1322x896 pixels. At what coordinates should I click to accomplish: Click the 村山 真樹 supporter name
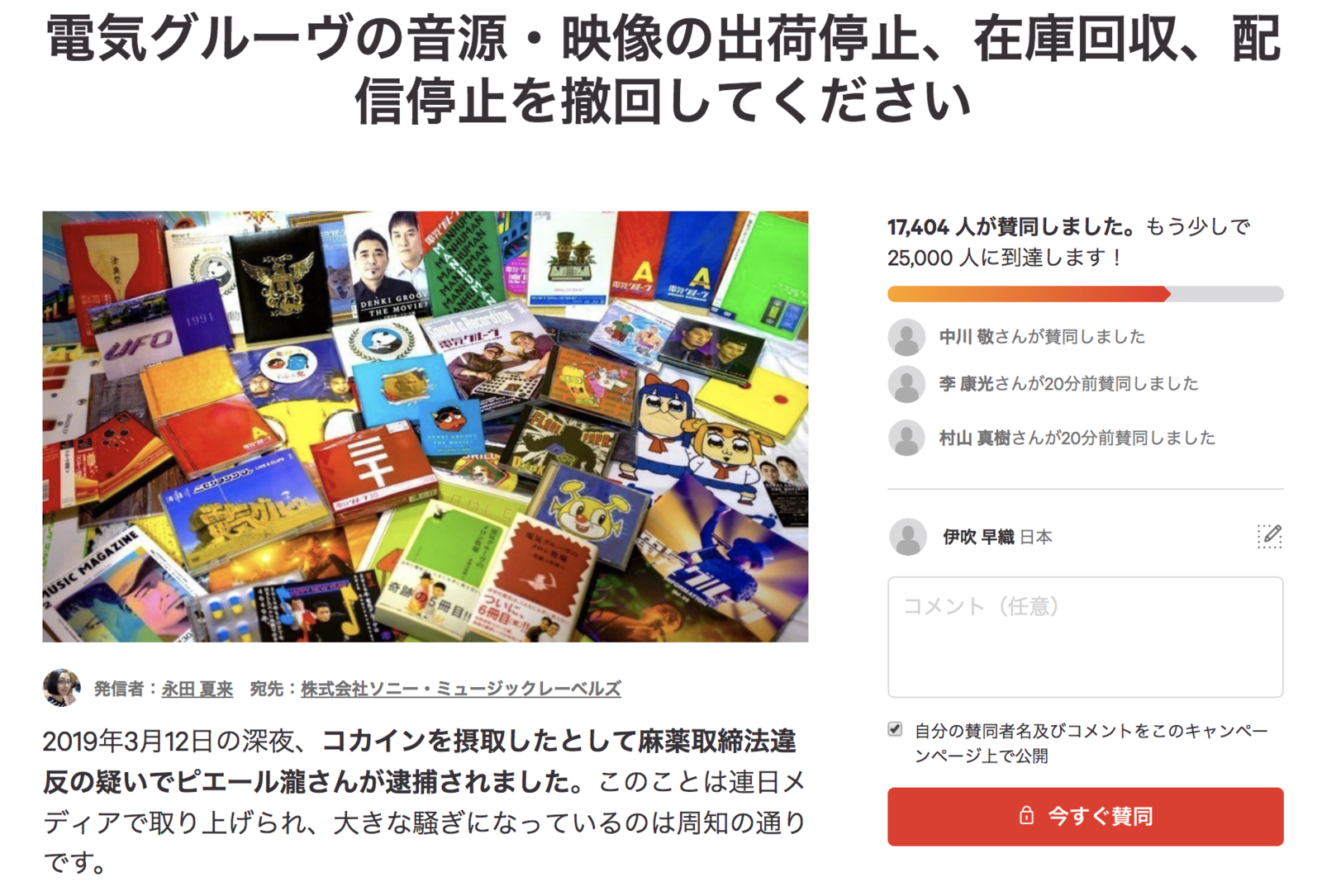pyautogui.click(x=975, y=438)
